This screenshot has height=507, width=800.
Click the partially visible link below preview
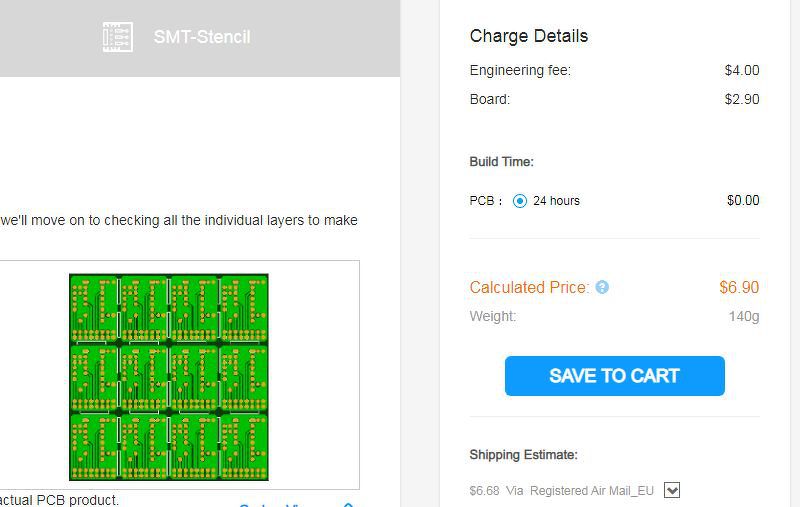[290, 503]
